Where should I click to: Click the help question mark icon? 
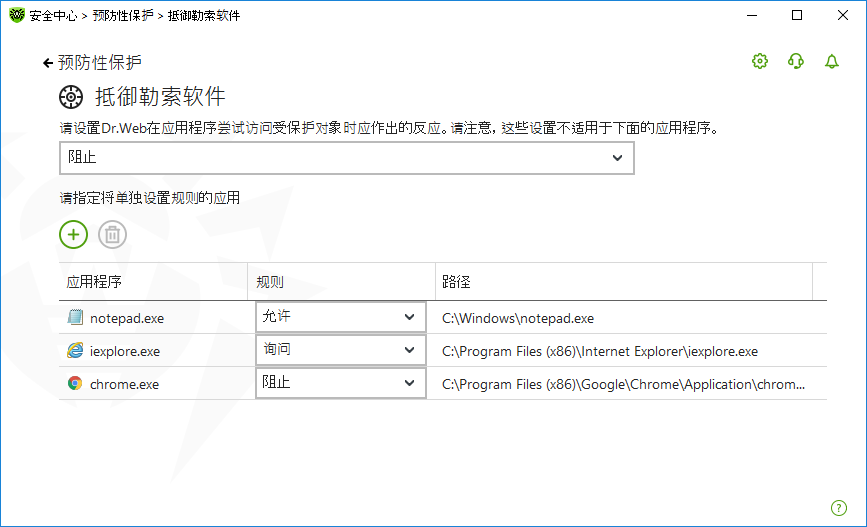(839, 507)
